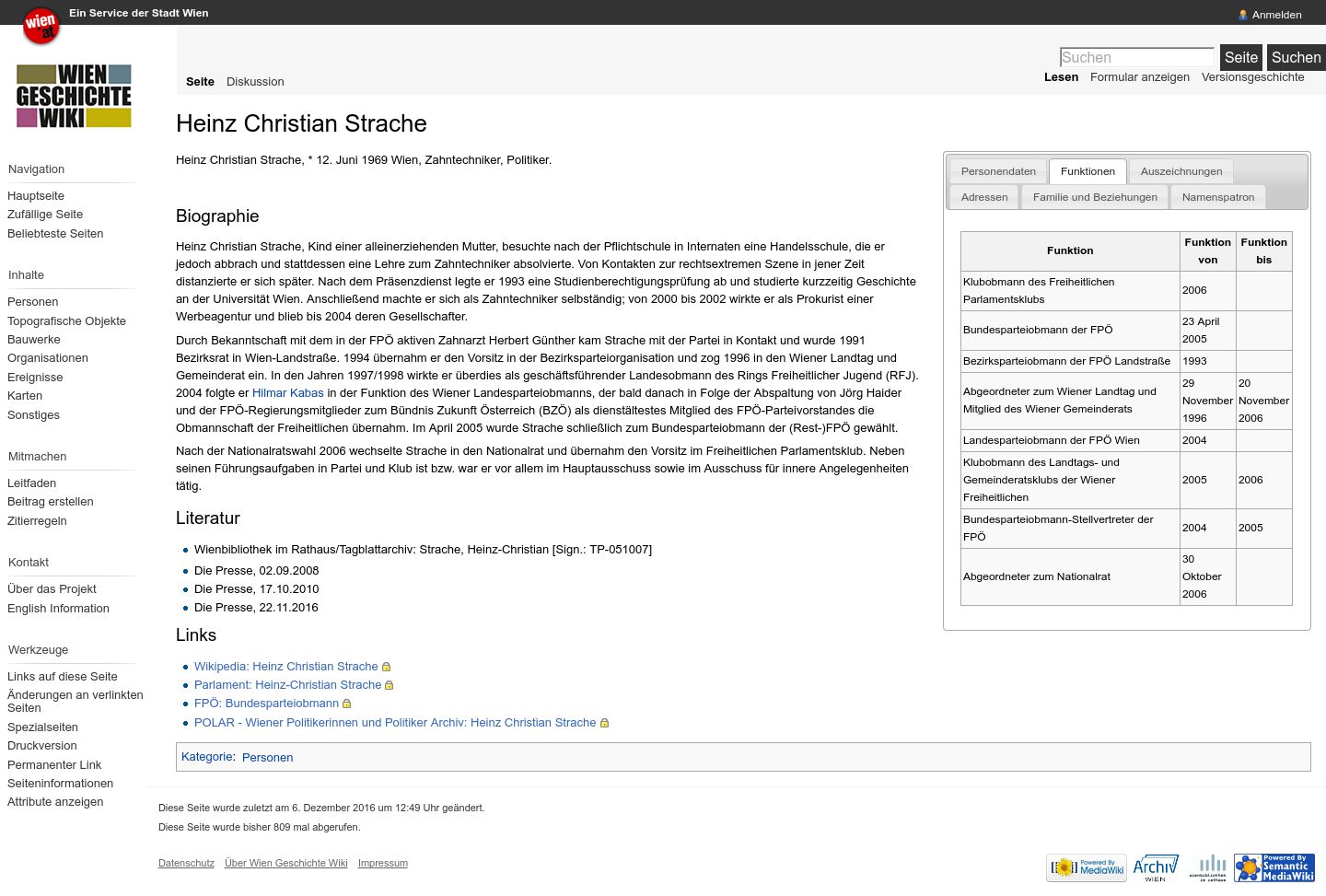Image resolution: width=1326 pixels, height=896 pixels.
Task: Click the Funktion column header
Action: 1070,250
